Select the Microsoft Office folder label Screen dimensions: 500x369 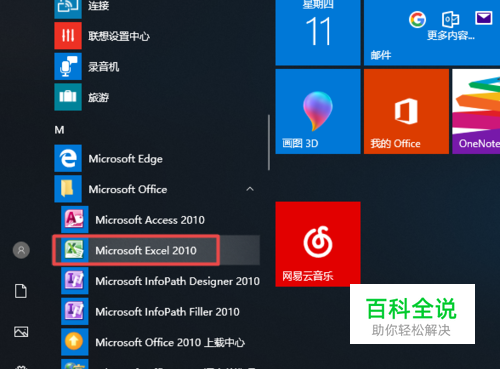click(x=128, y=189)
